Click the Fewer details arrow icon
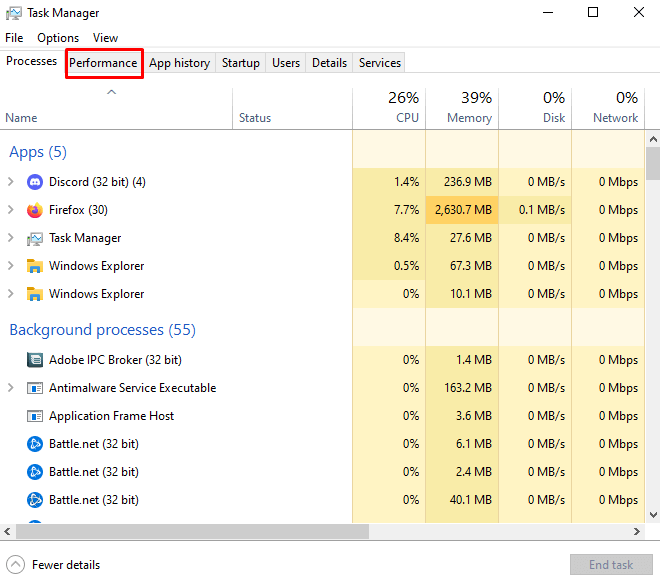The height and width of the screenshot is (584, 660). (x=15, y=564)
